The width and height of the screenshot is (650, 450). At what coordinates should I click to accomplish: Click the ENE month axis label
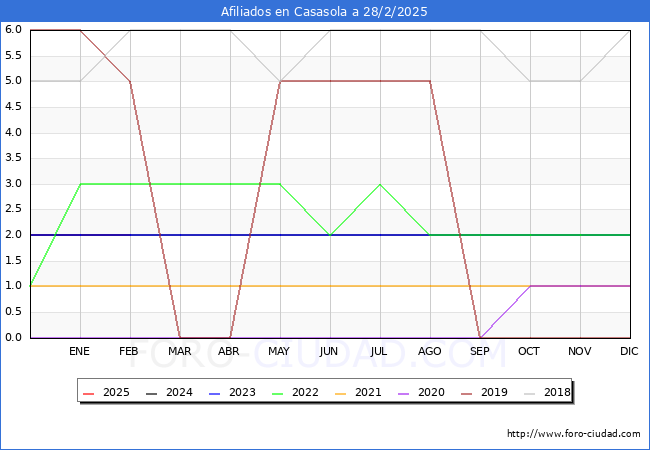[x=79, y=351]
